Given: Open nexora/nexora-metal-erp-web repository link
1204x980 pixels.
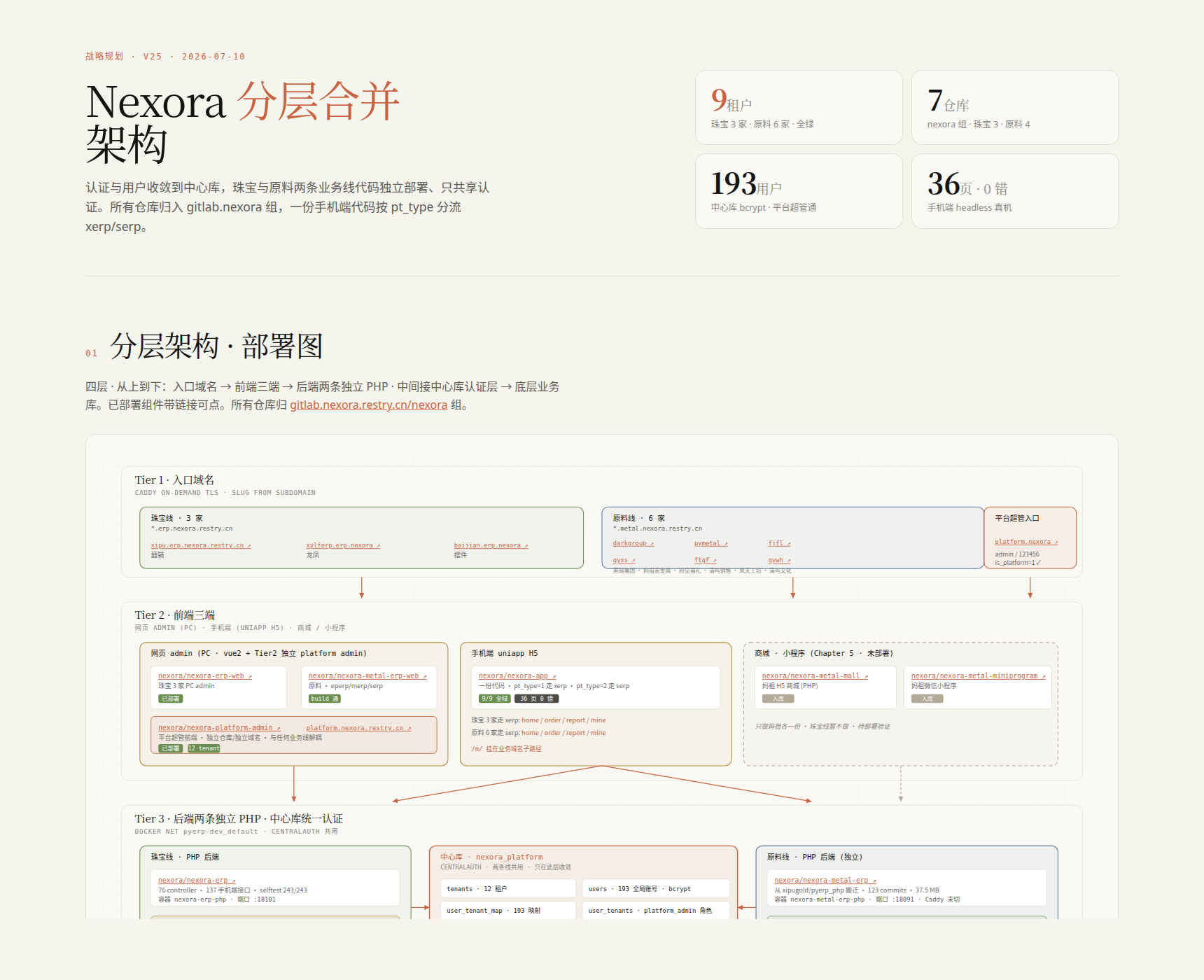Looking at the screenshot, I should [367, 676].
